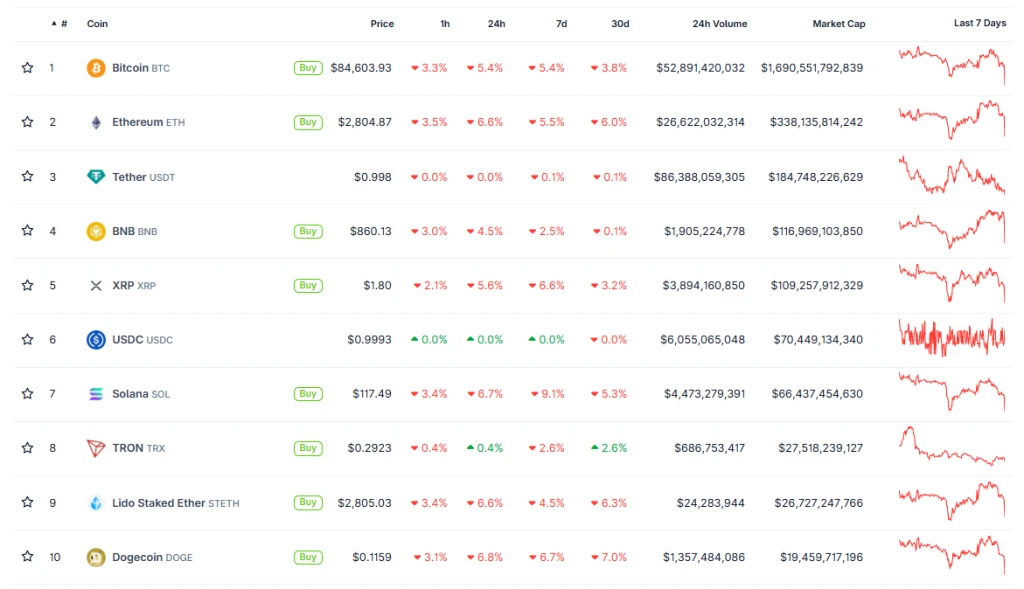
Task: Sort the table by rank number column
Action: pyautogui.click(x=63, y=23)
